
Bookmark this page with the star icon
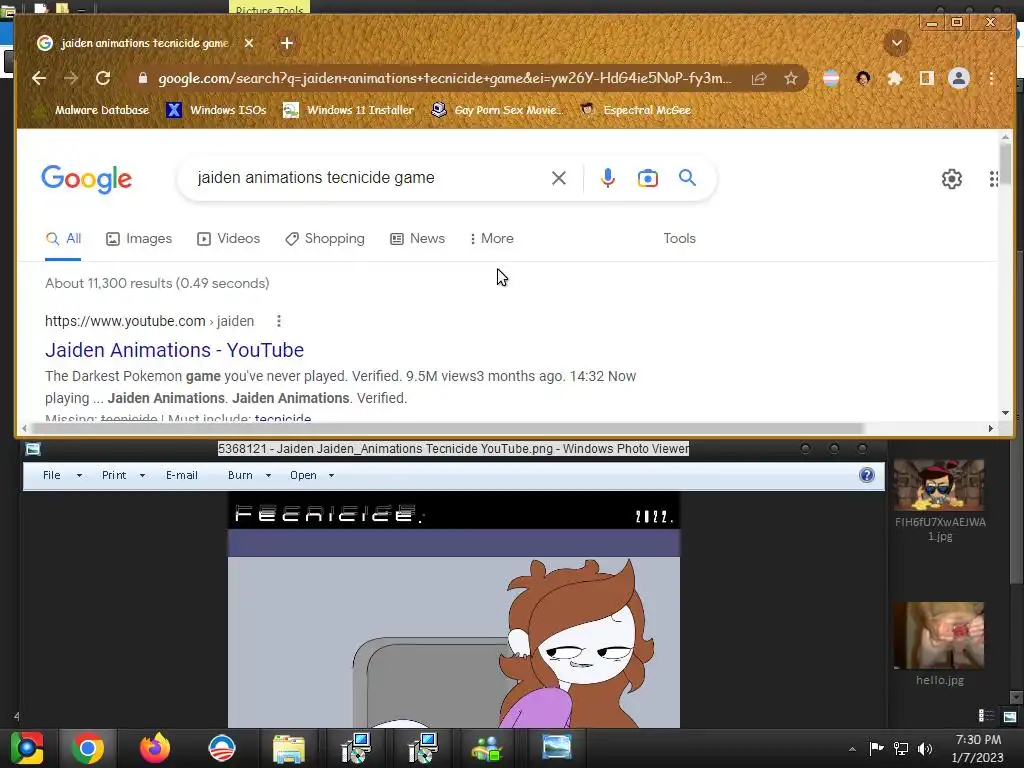point(791,78)
